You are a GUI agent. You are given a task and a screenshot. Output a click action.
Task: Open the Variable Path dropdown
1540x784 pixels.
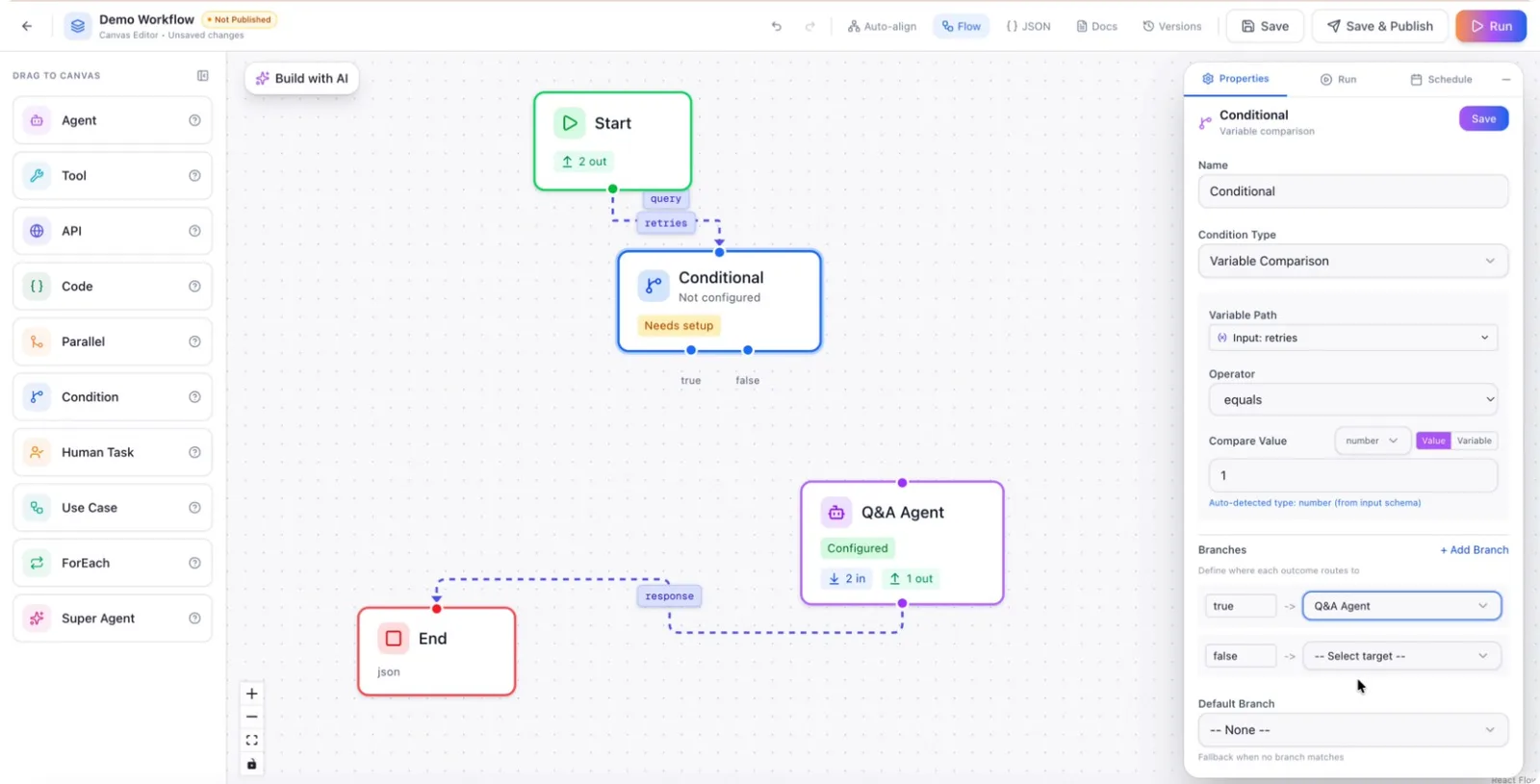[x=1352, y=338]
